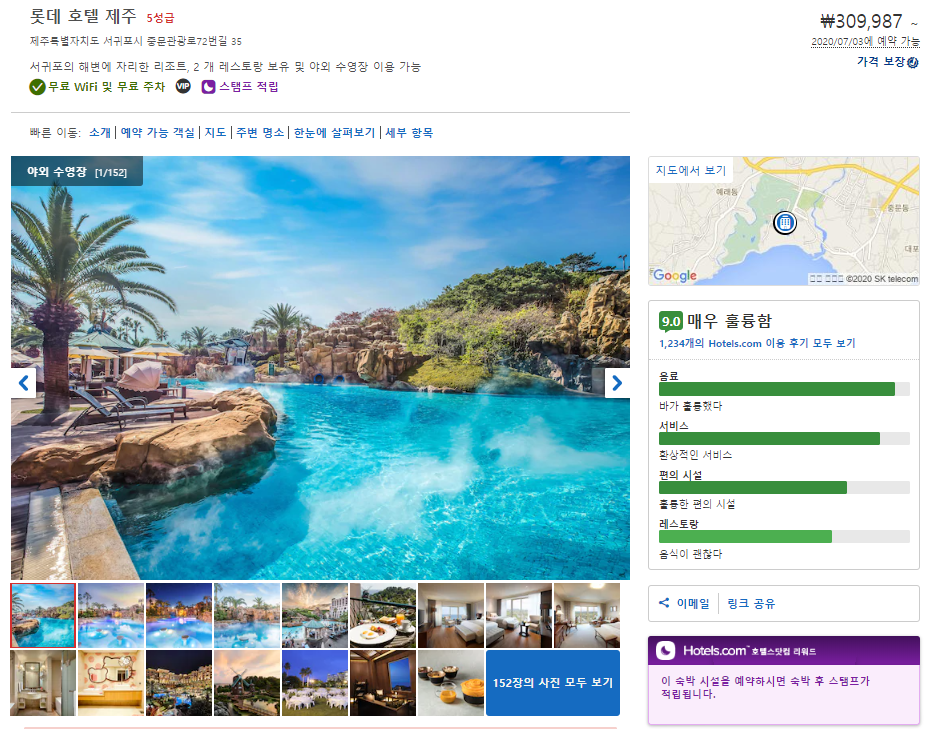
Task: Jump to the 소개 section
Action: [100, 133]
